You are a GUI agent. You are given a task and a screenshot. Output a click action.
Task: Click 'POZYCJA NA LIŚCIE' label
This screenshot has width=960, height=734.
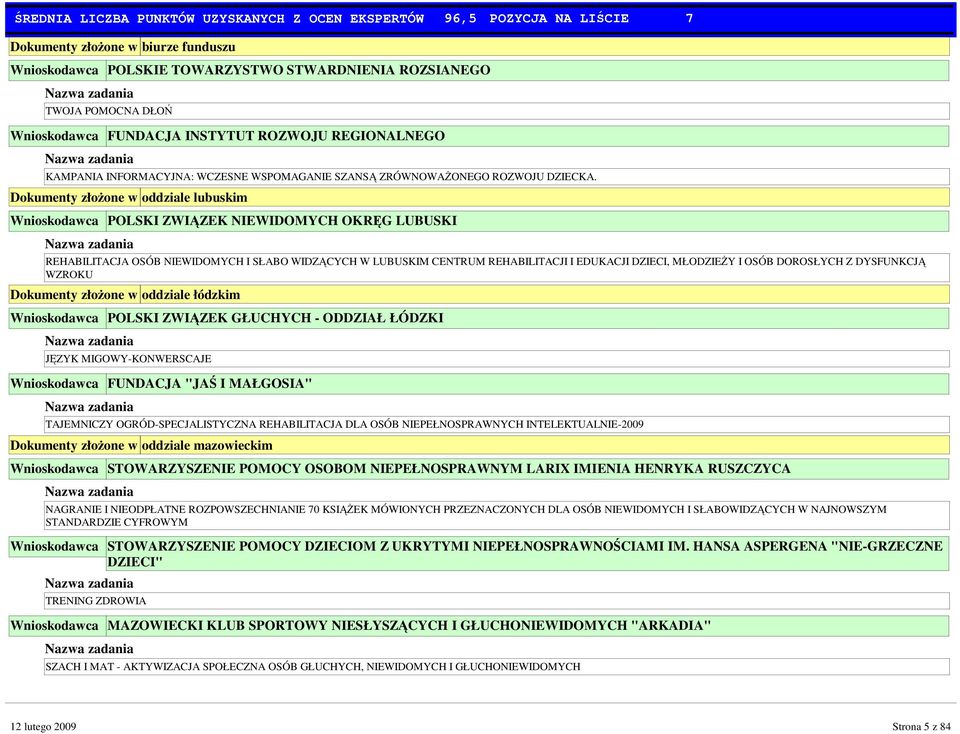(559, 18)
